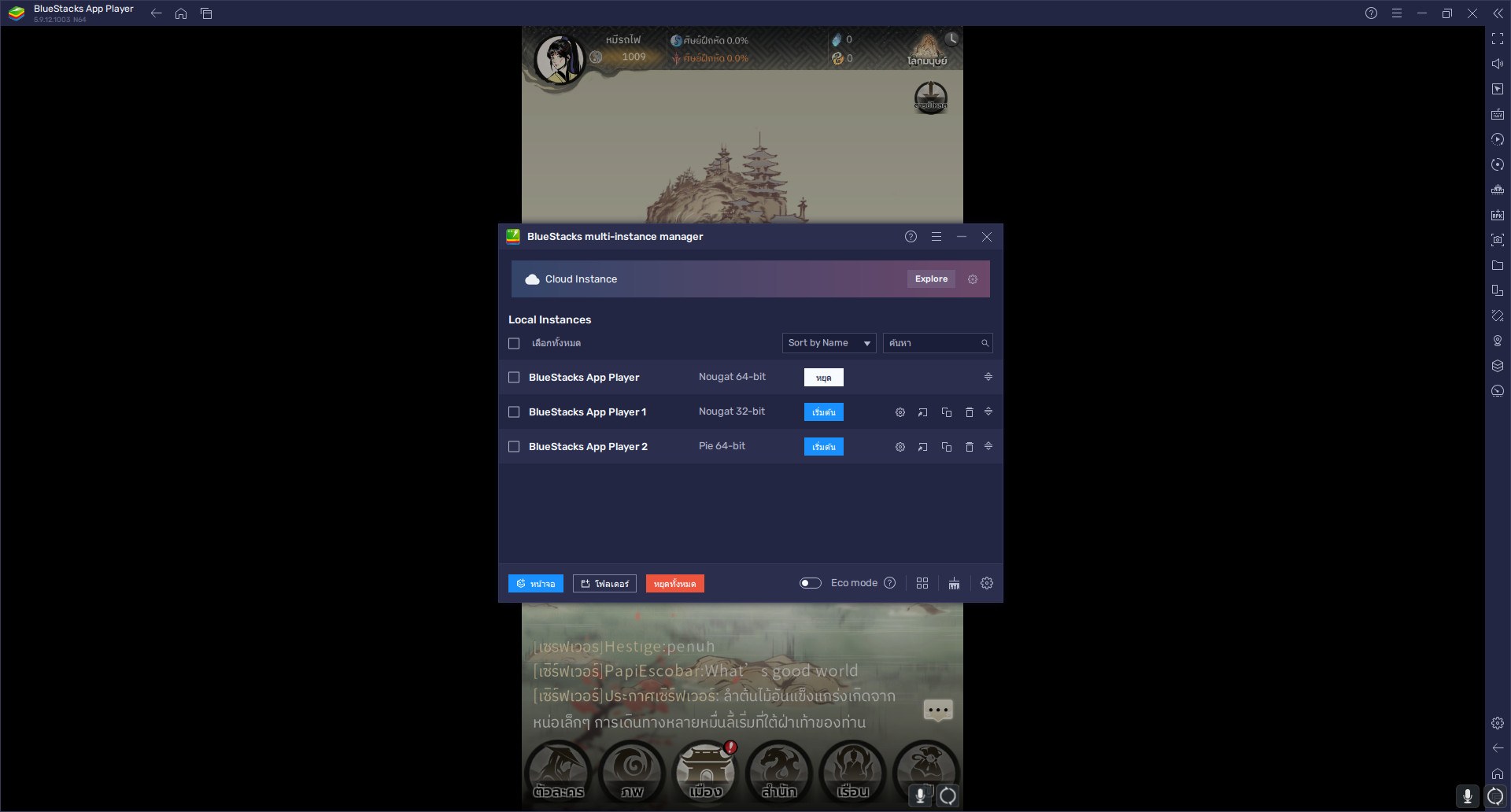Clone the App Player 1 instance
Screen dimensions: 1511x812
(x=947, y=412)
